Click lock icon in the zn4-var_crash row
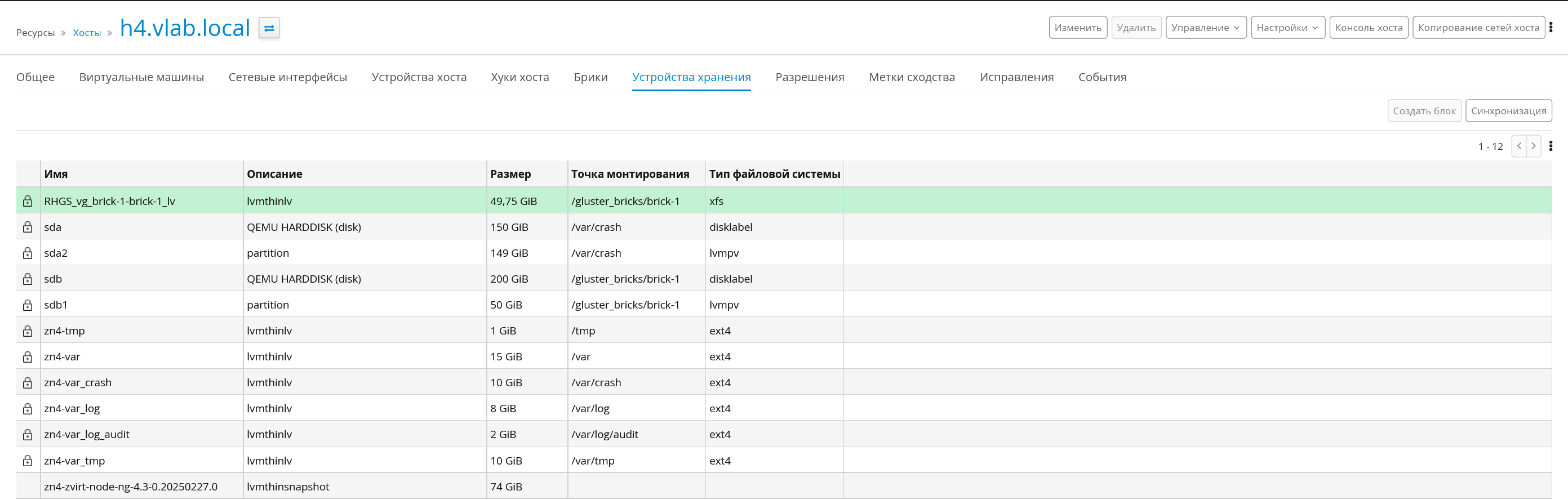Screen dimensions: 1568x500 click(x=28, y=383)
